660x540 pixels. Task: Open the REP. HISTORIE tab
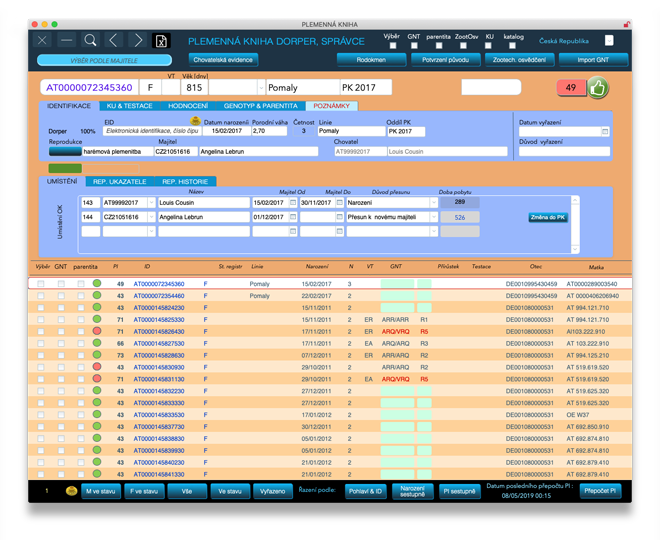point(184,180)
